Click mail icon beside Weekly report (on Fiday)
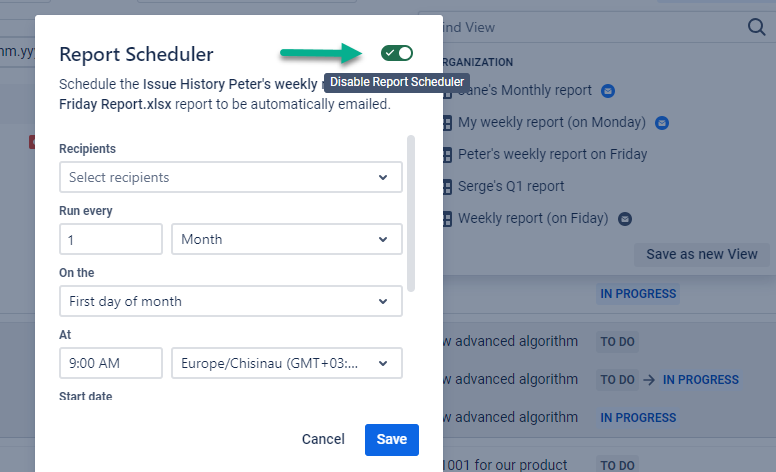This screenshot has height=472, width=776. [625, 218]
